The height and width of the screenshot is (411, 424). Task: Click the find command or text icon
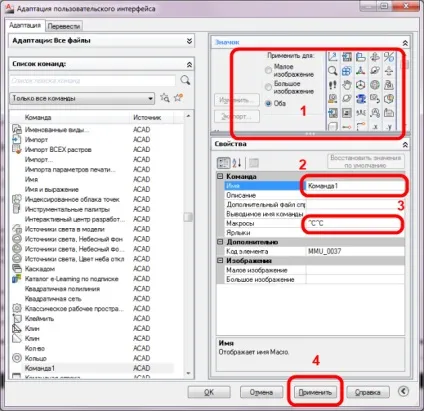point(165,98)
